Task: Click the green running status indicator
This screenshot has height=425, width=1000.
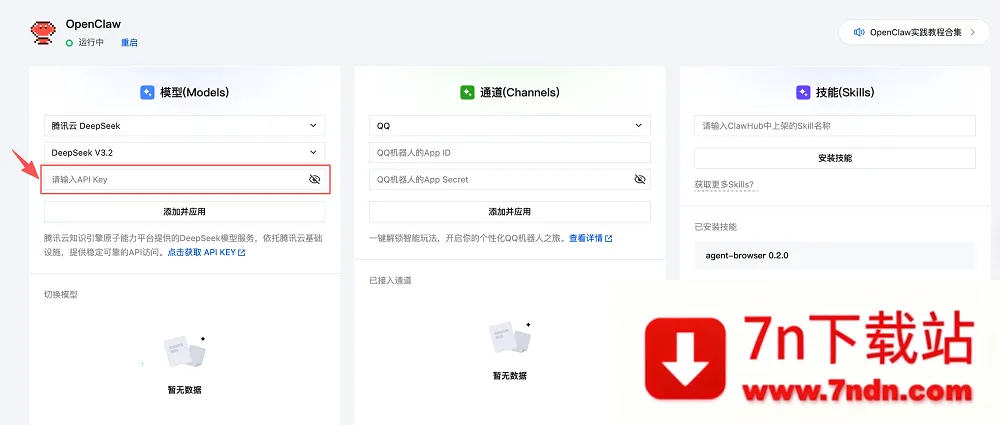Action: [69, 43]
